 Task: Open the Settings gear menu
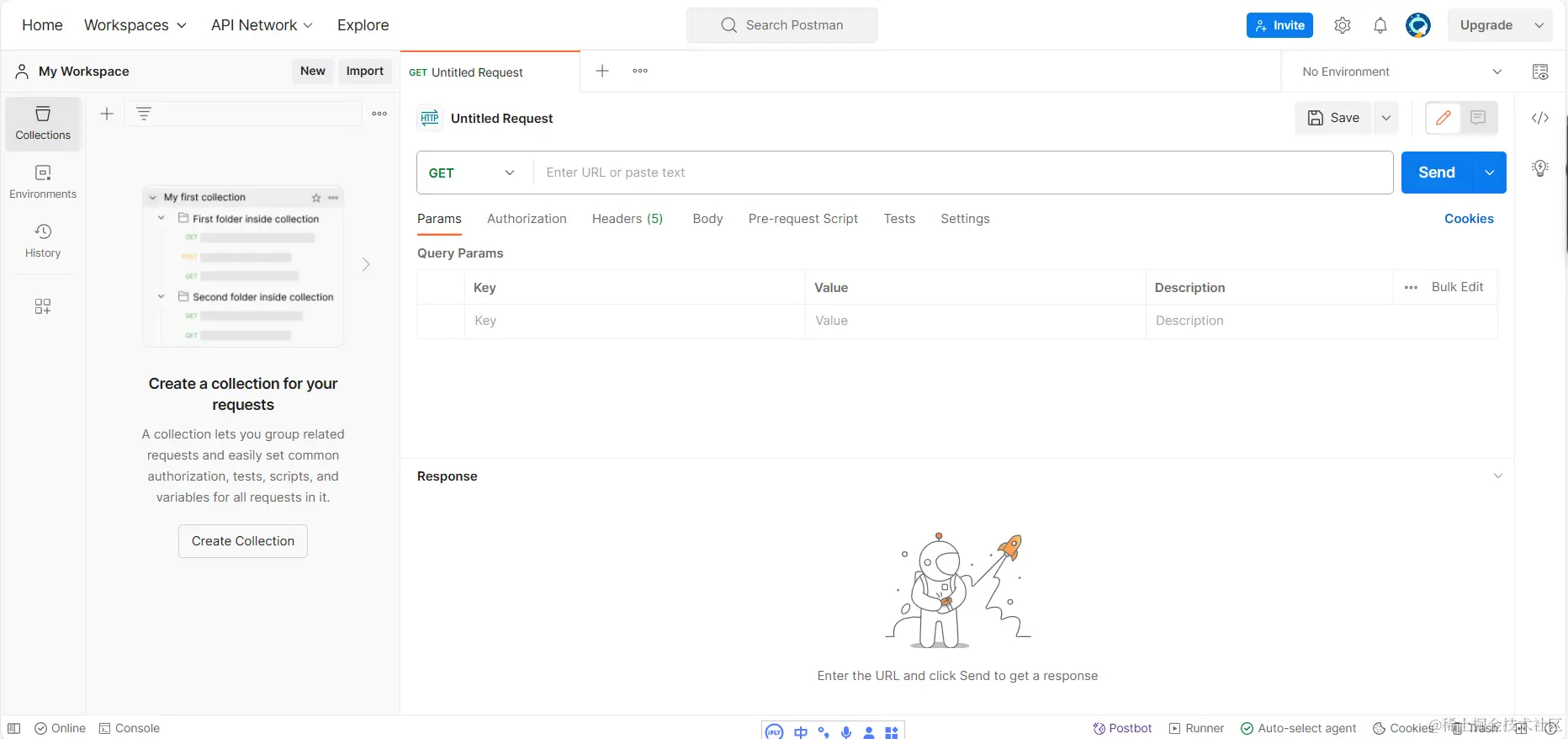pos(1343,25)
